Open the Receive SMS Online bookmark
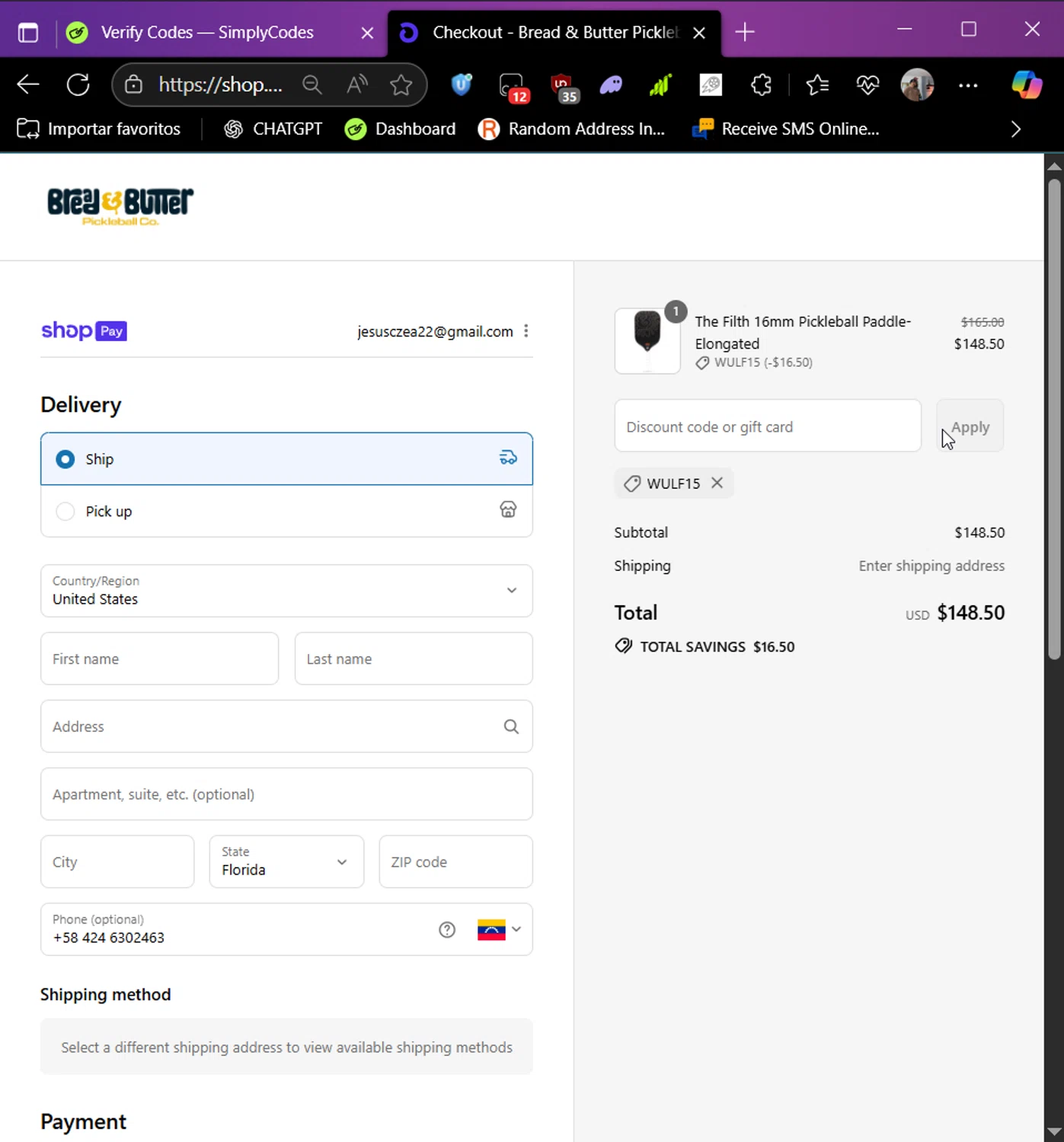 (x=786, y=129)
